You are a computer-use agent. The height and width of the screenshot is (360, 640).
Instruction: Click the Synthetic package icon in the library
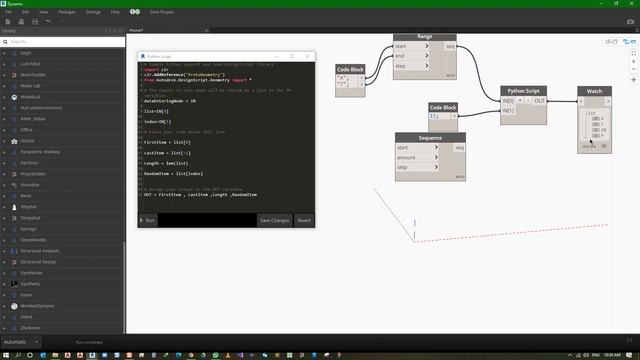click(14, 284)
